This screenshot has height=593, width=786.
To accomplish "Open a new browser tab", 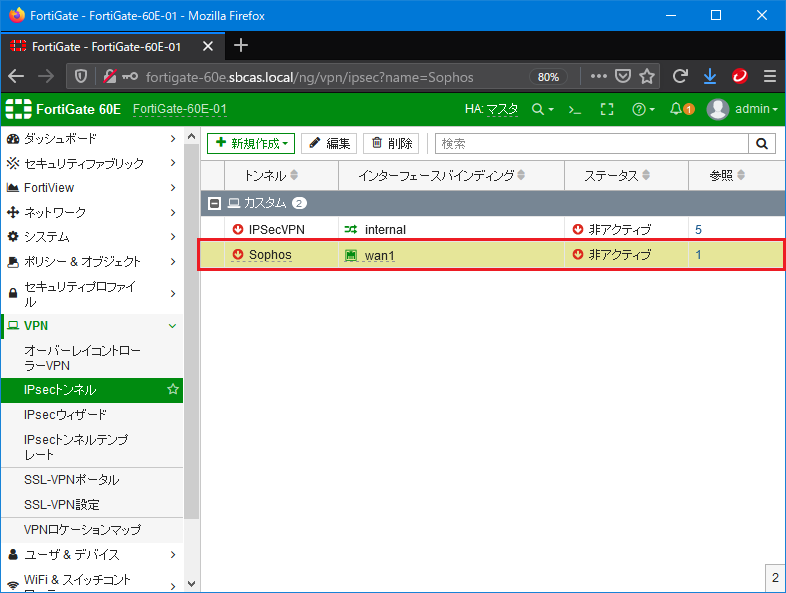I will (x=241, y=46).
